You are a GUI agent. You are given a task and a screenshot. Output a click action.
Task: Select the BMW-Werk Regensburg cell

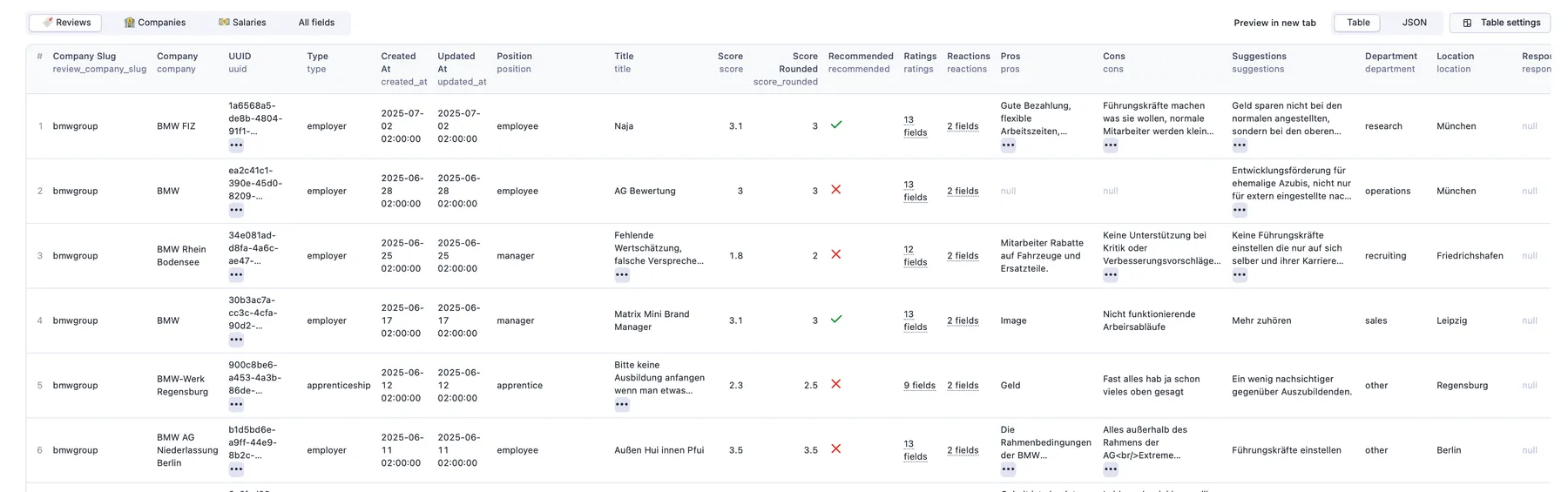tap(182, 385)
